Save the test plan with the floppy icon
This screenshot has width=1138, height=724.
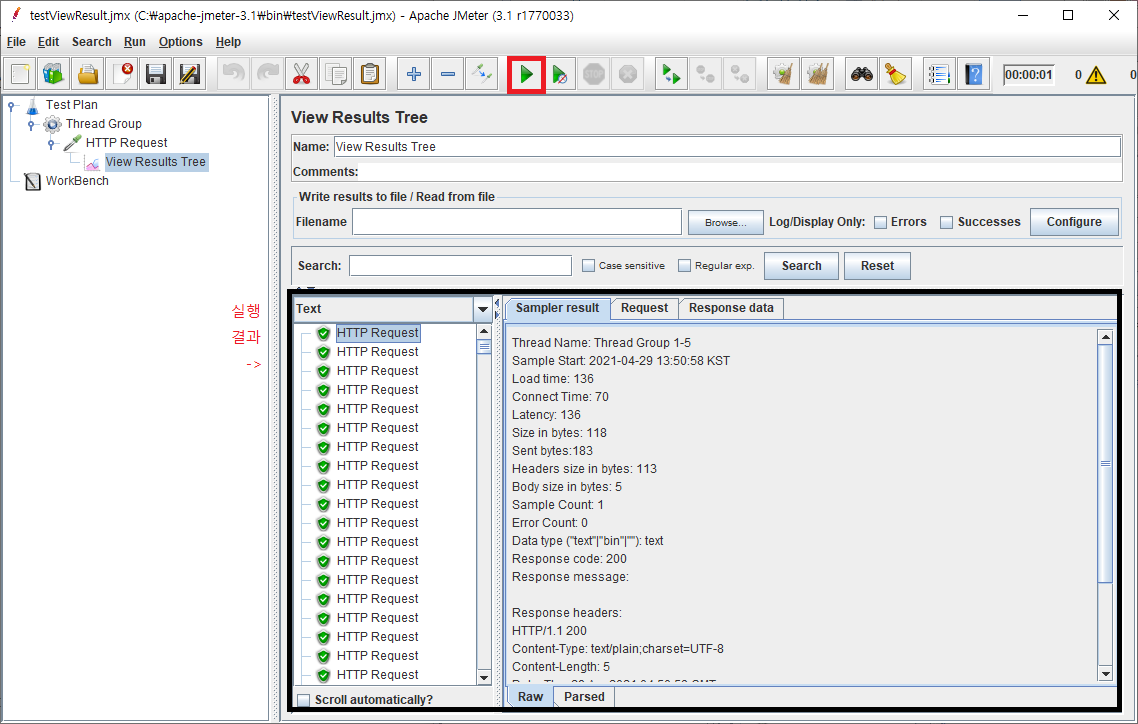coord(156,74)
